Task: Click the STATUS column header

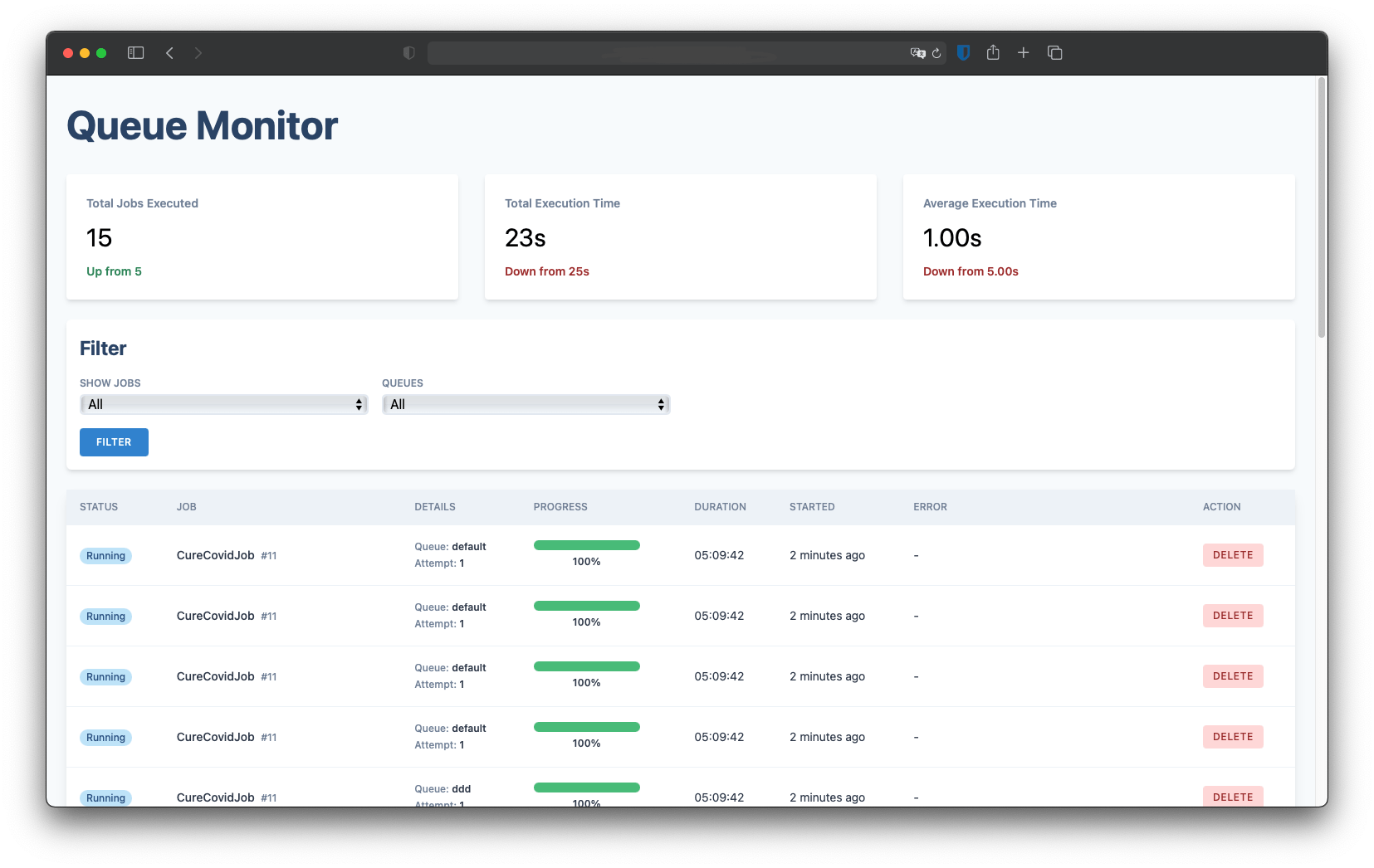Action: (x=99, y=506)
